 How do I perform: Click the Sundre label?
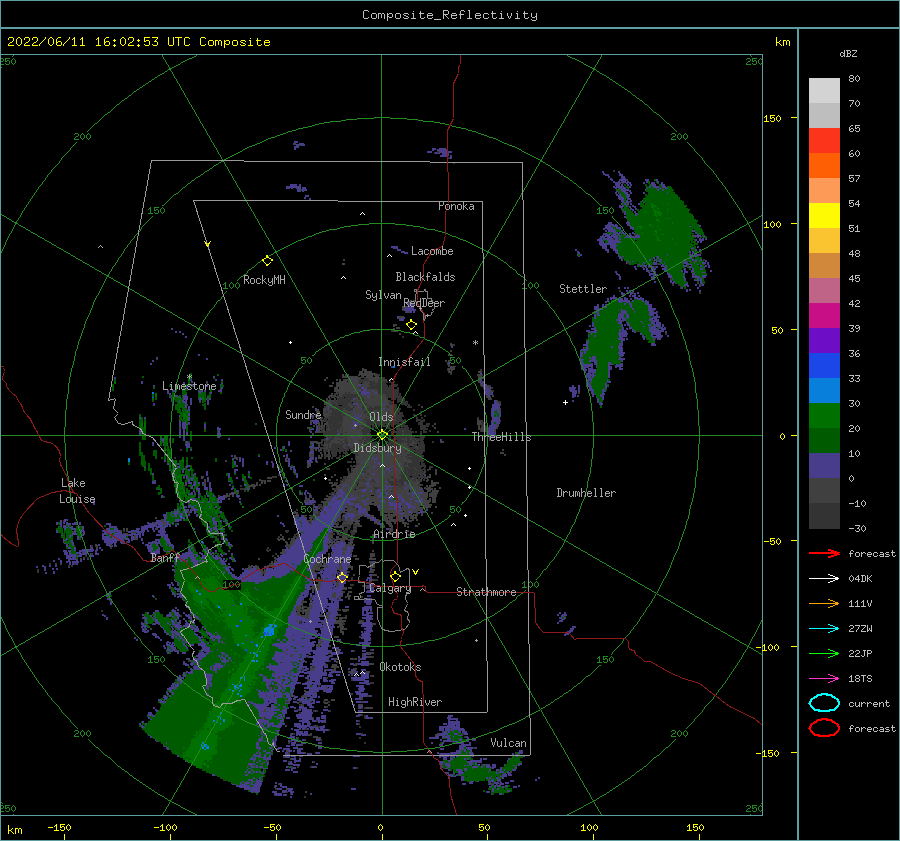pyautogui.click(x=303, y=414)
